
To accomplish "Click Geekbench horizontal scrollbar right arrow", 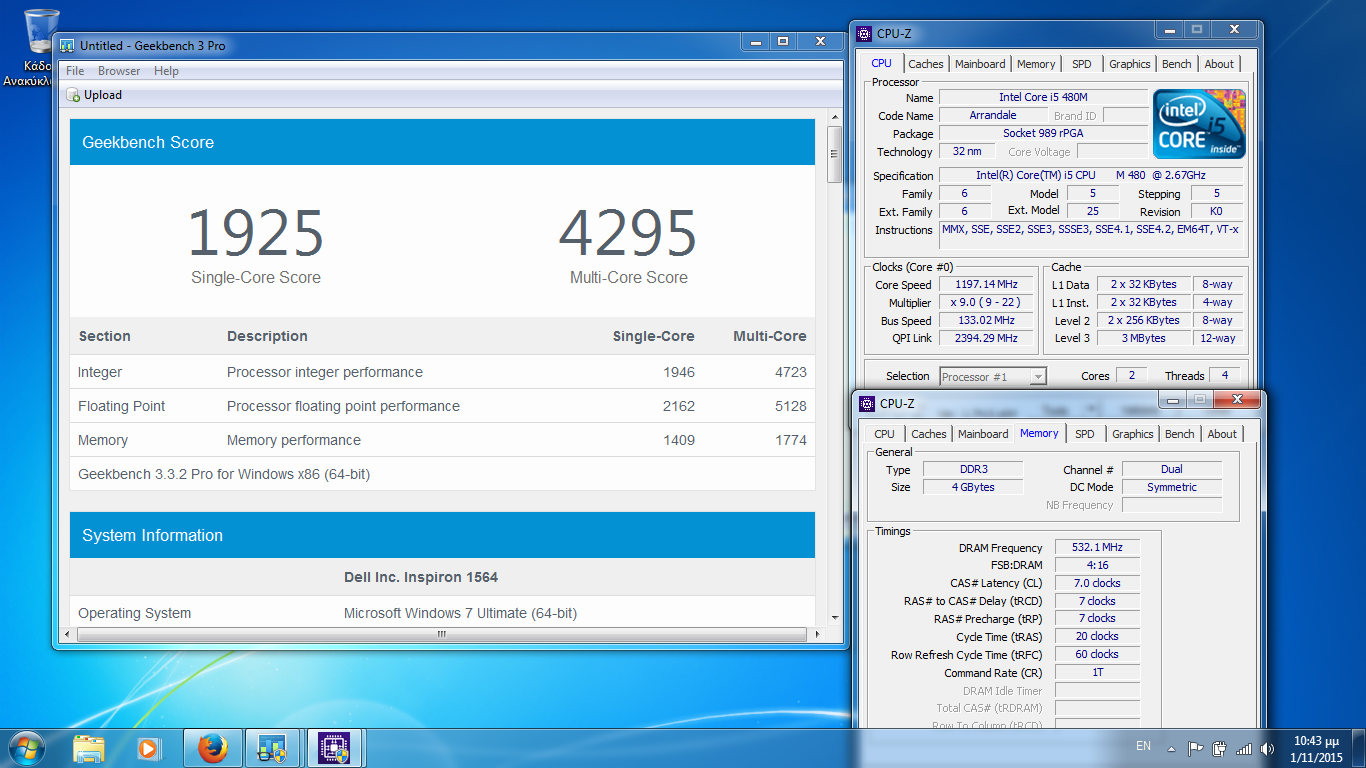I will pyautogui.click(x=816, y=634).
